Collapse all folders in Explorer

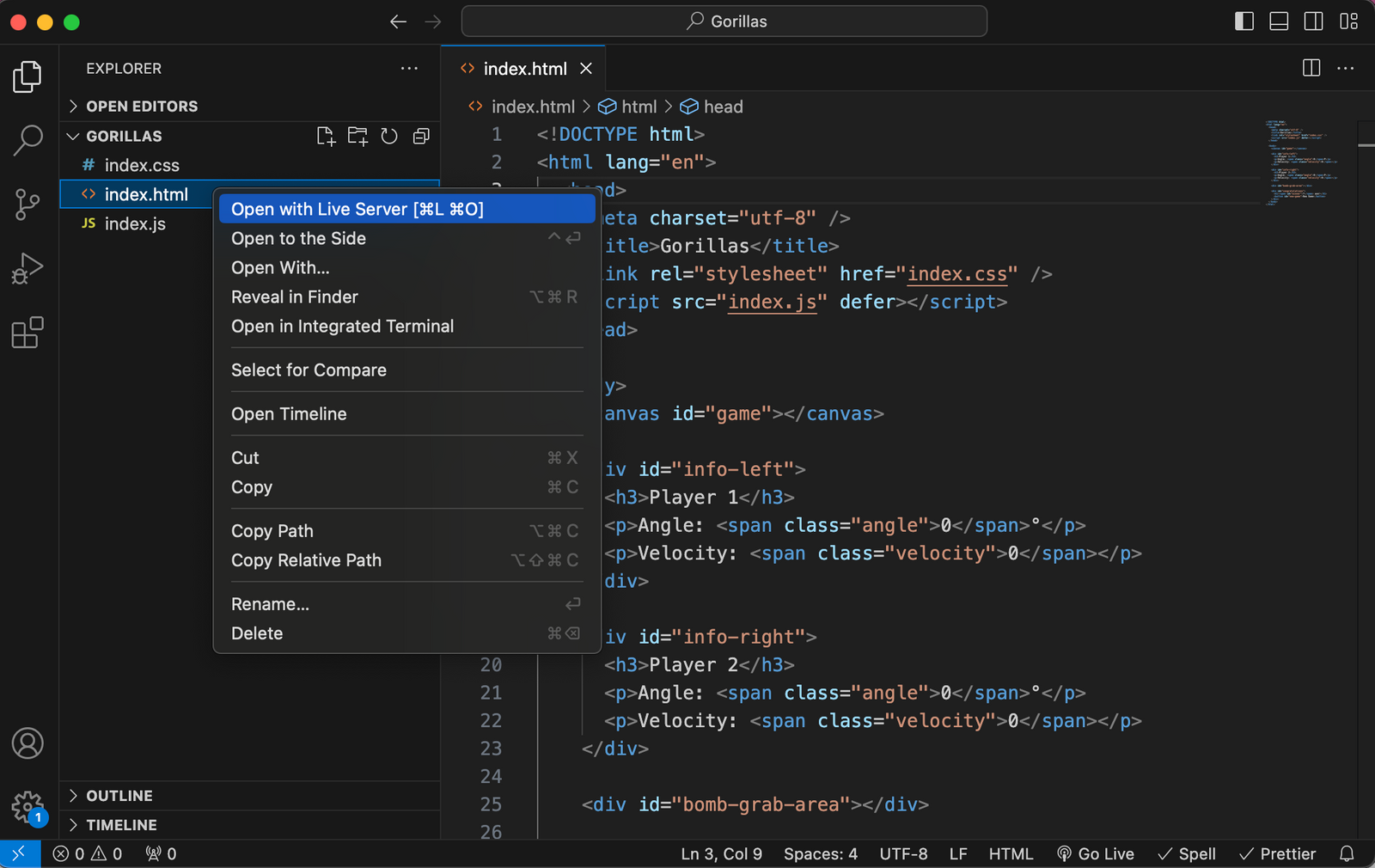[421, 136]
